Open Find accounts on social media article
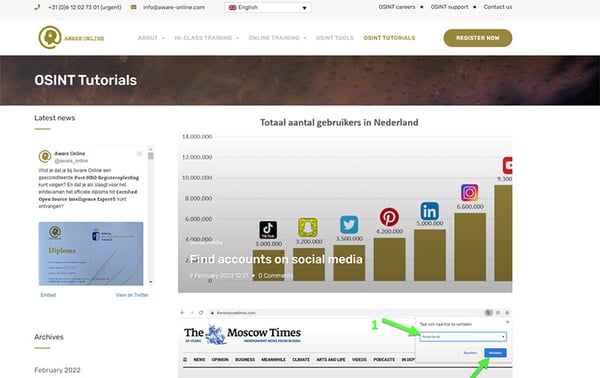The width and height of the screenshot is (600, 378). pos(276,259)
